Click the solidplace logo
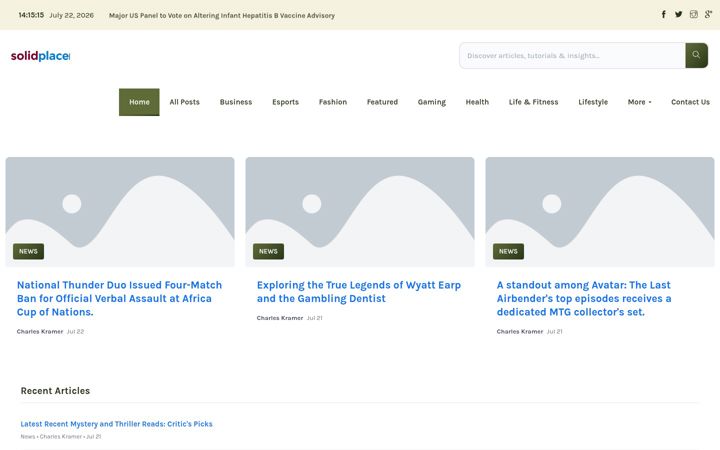The width and height of the screenshot is (720, 450). click(40, 56)
